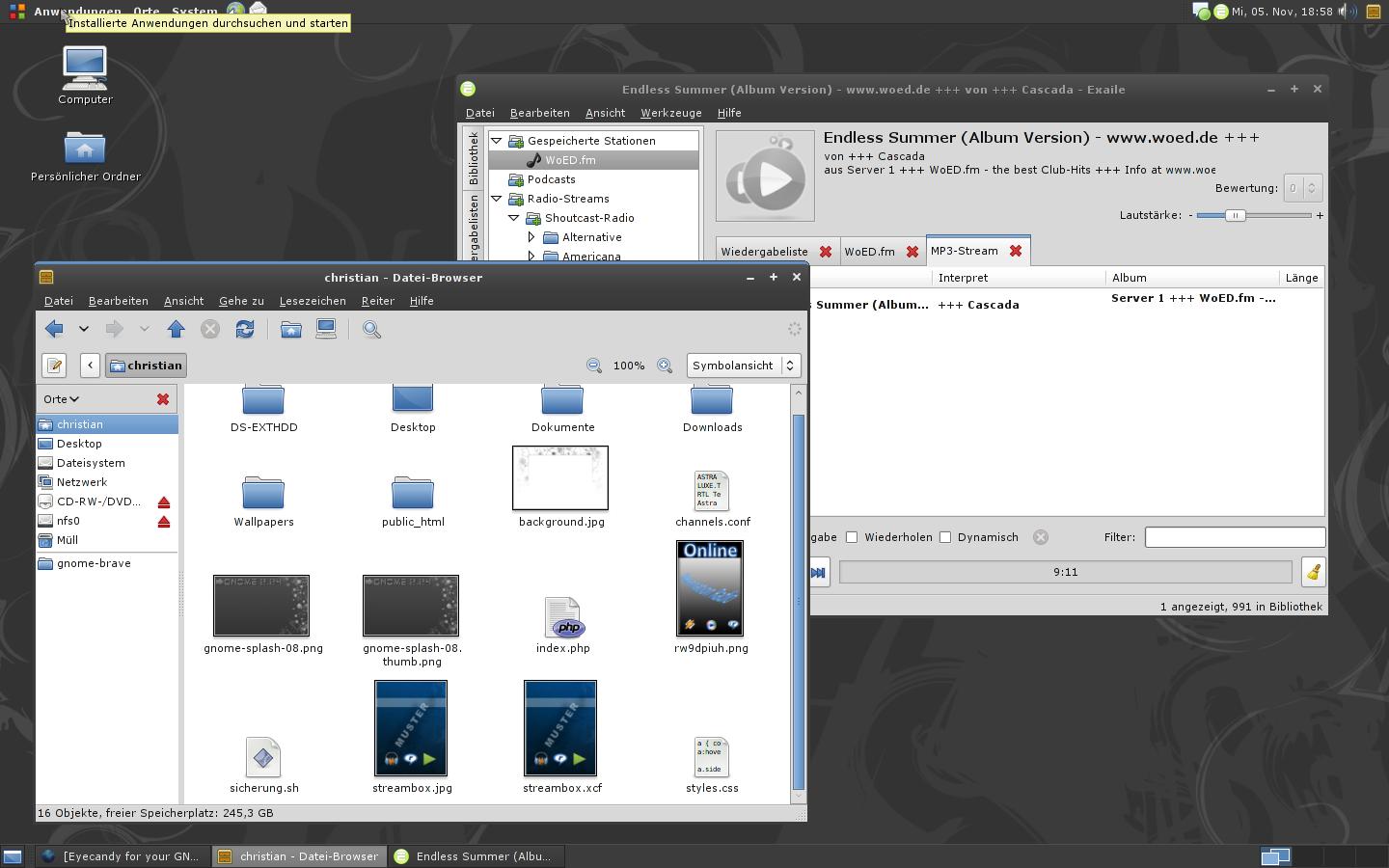Refresh the file browser with the reload icon

(244, 329)
